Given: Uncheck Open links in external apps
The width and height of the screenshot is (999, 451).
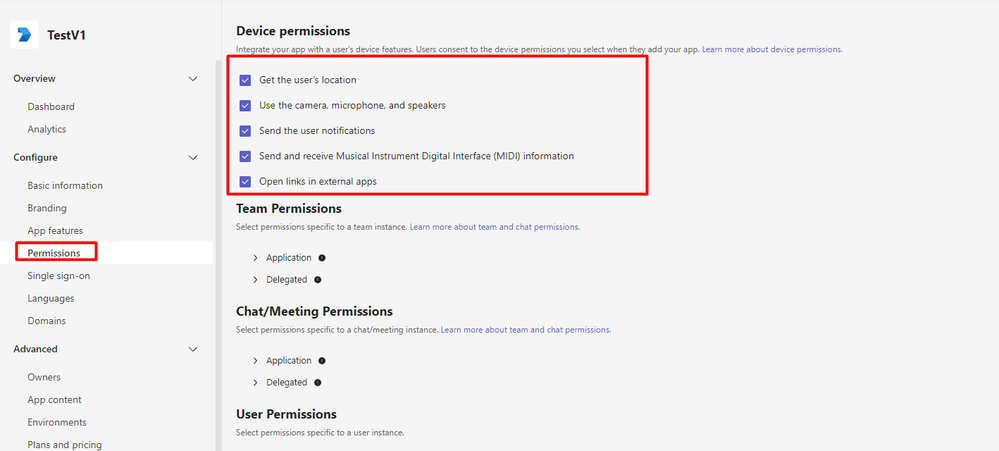Looking at the screenshot, I should pos(245,182).
